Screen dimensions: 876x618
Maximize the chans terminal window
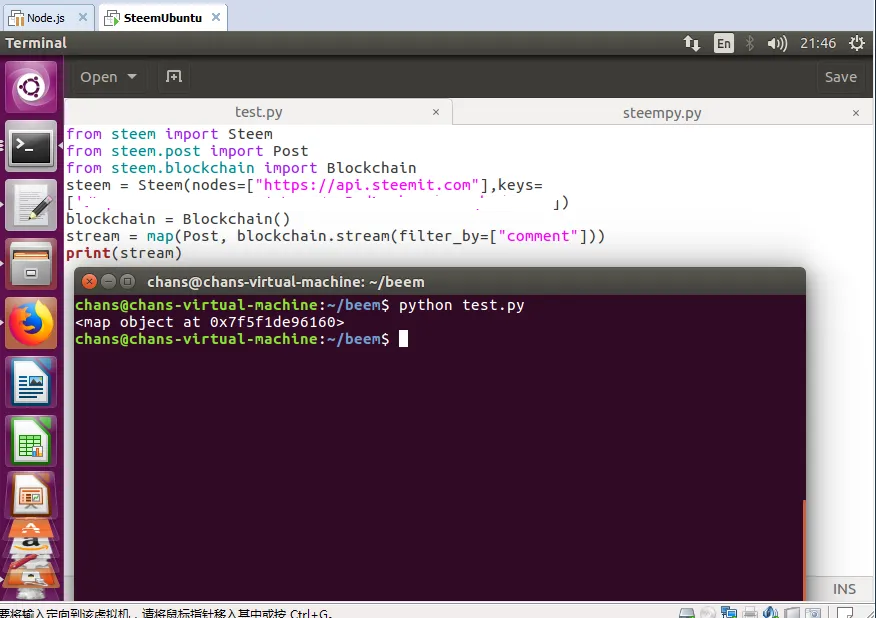point(127,281)
